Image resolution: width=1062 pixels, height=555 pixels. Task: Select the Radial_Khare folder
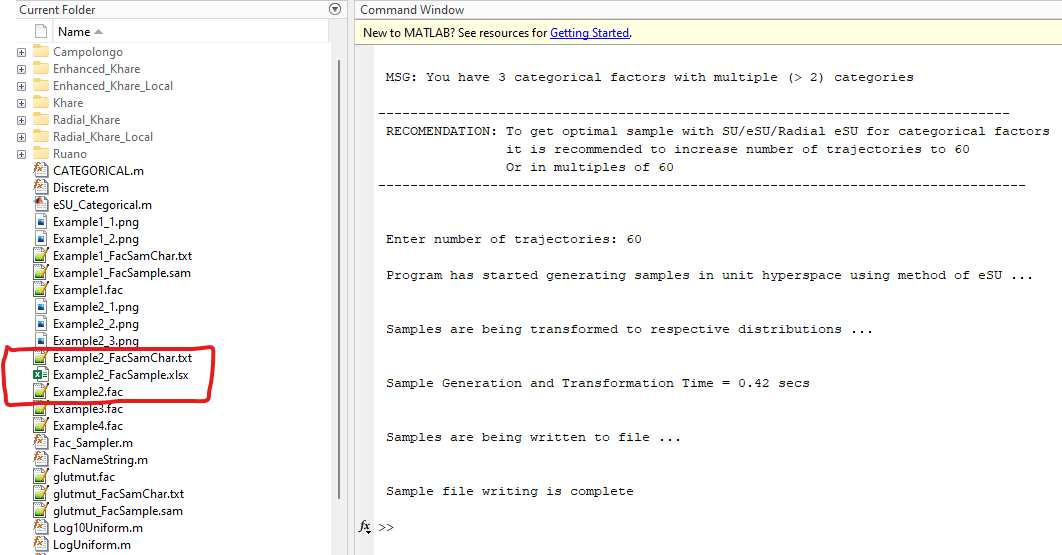click(86, 120)
